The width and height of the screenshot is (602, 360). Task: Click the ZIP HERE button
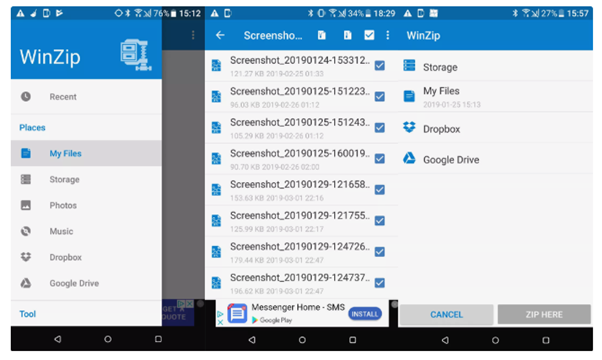(x=544, y=315)
